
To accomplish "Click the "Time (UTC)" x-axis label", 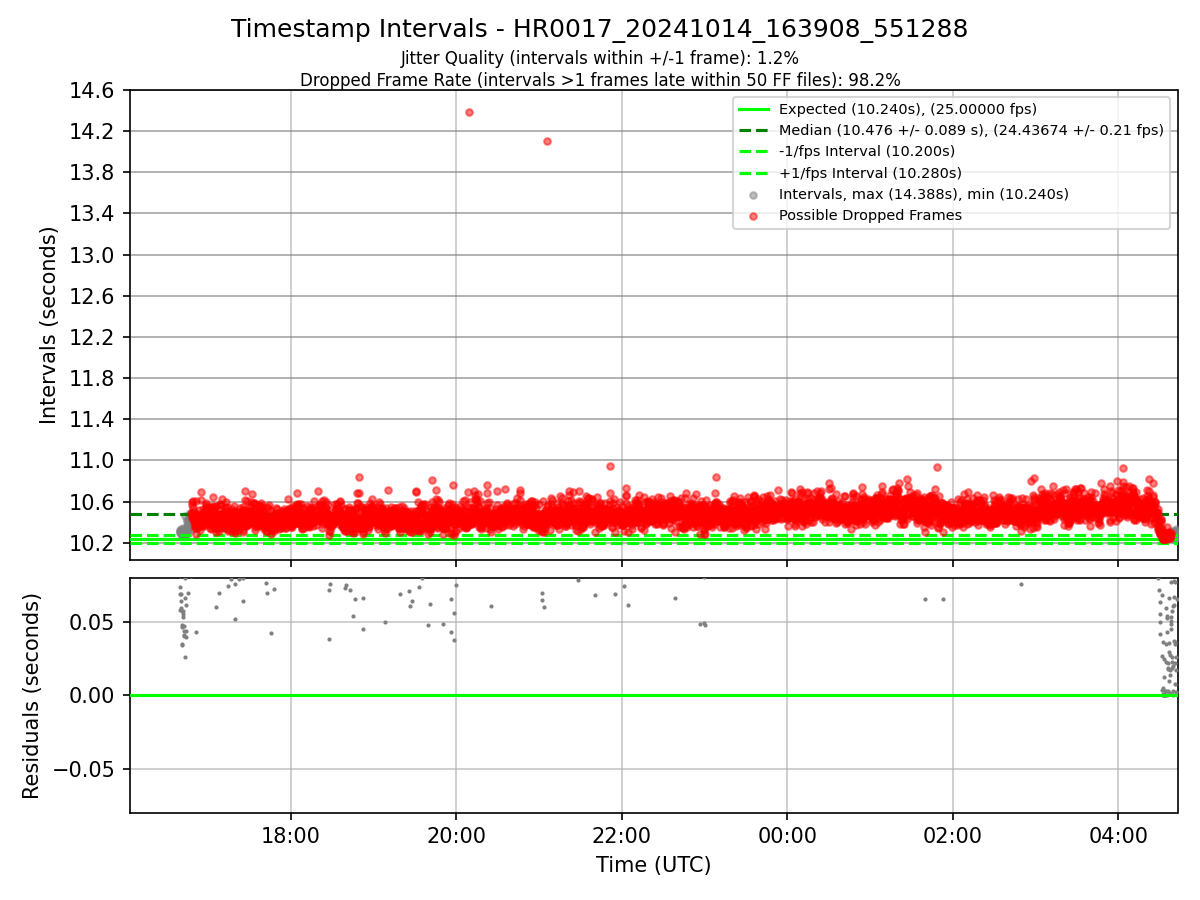I will (653, 865).
